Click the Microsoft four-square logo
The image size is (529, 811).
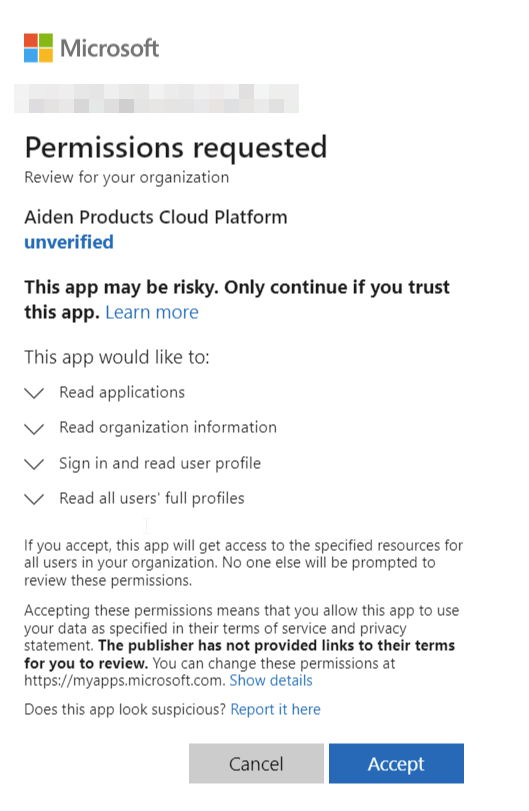[38, 48]
